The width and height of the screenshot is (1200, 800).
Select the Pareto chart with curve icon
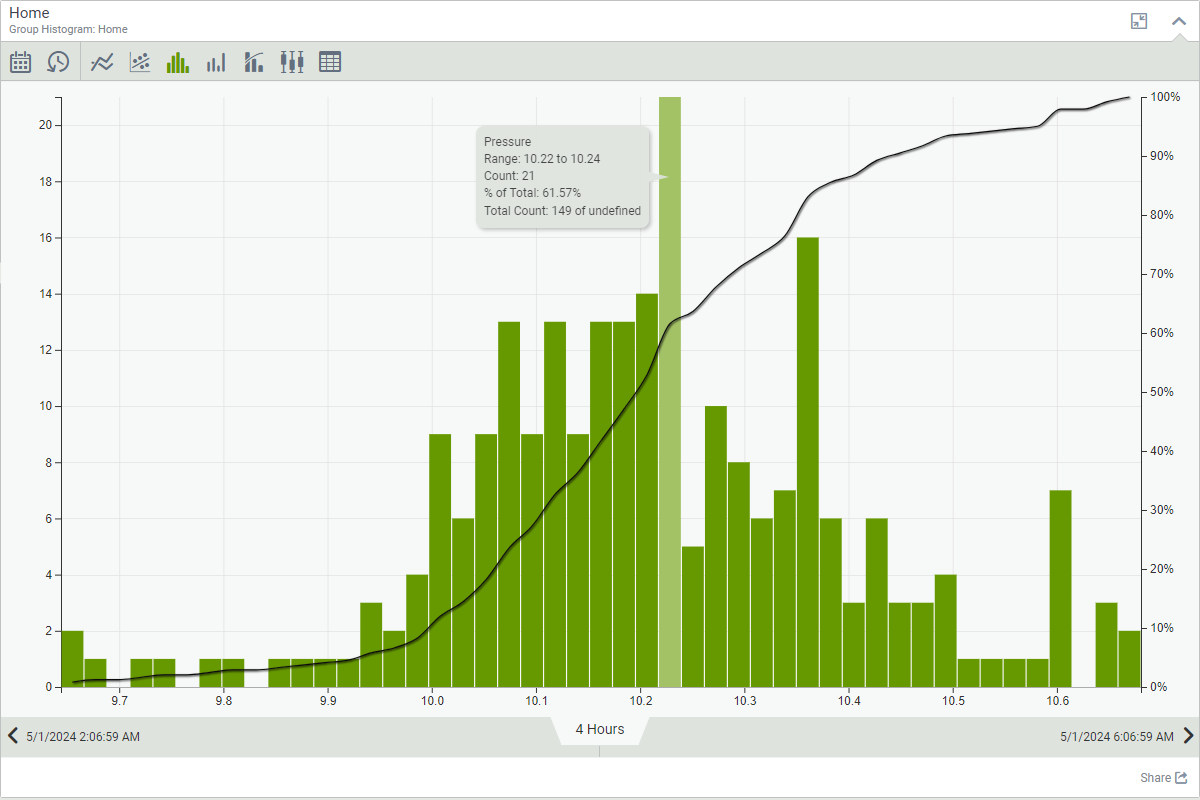point(254,62)
